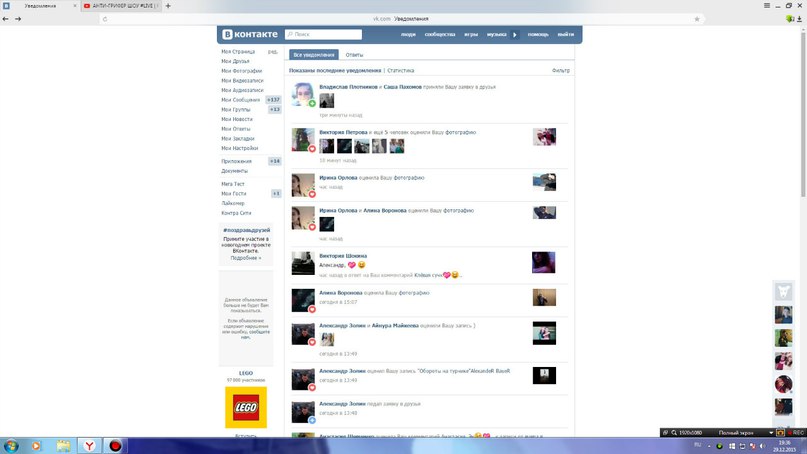Open Приложения in the sidebar
Screen dimensions: 807x454
[236, 161]
